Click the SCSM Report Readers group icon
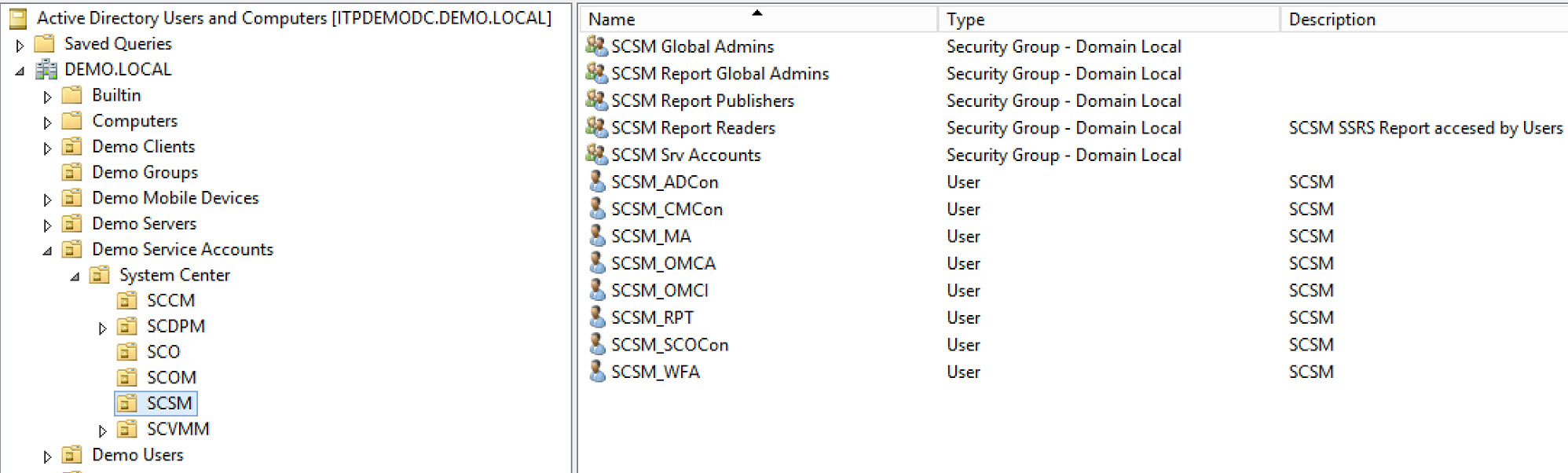This screenshot has height=473, width=1568. [597, 127]
